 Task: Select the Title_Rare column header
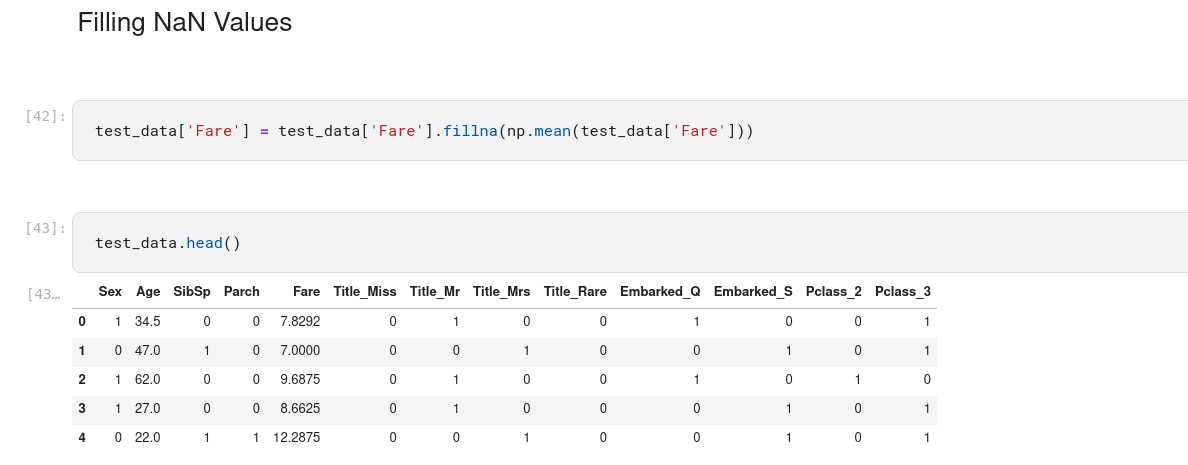575,292
